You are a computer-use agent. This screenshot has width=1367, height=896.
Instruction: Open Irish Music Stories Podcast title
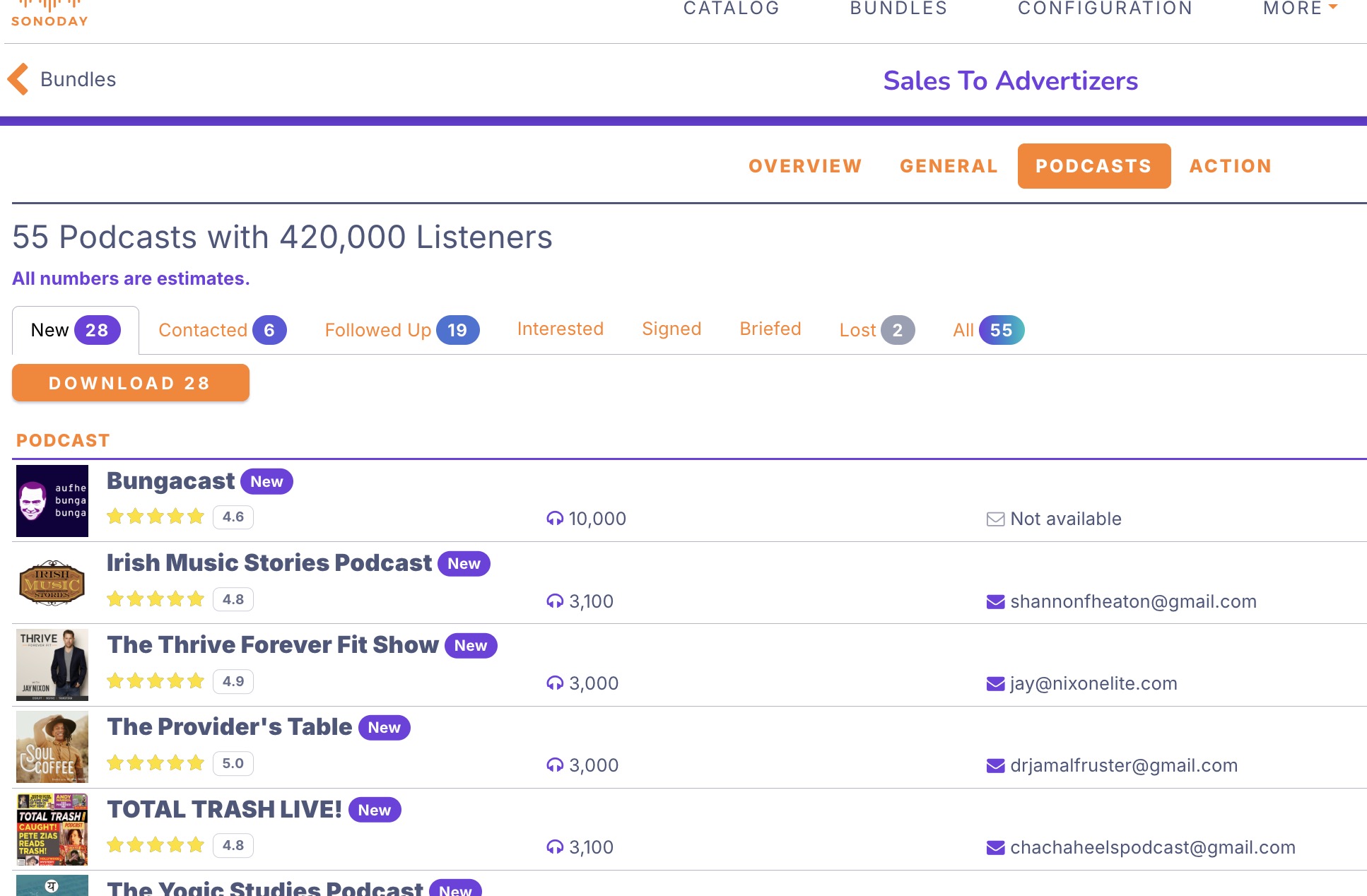click(269, 562)
